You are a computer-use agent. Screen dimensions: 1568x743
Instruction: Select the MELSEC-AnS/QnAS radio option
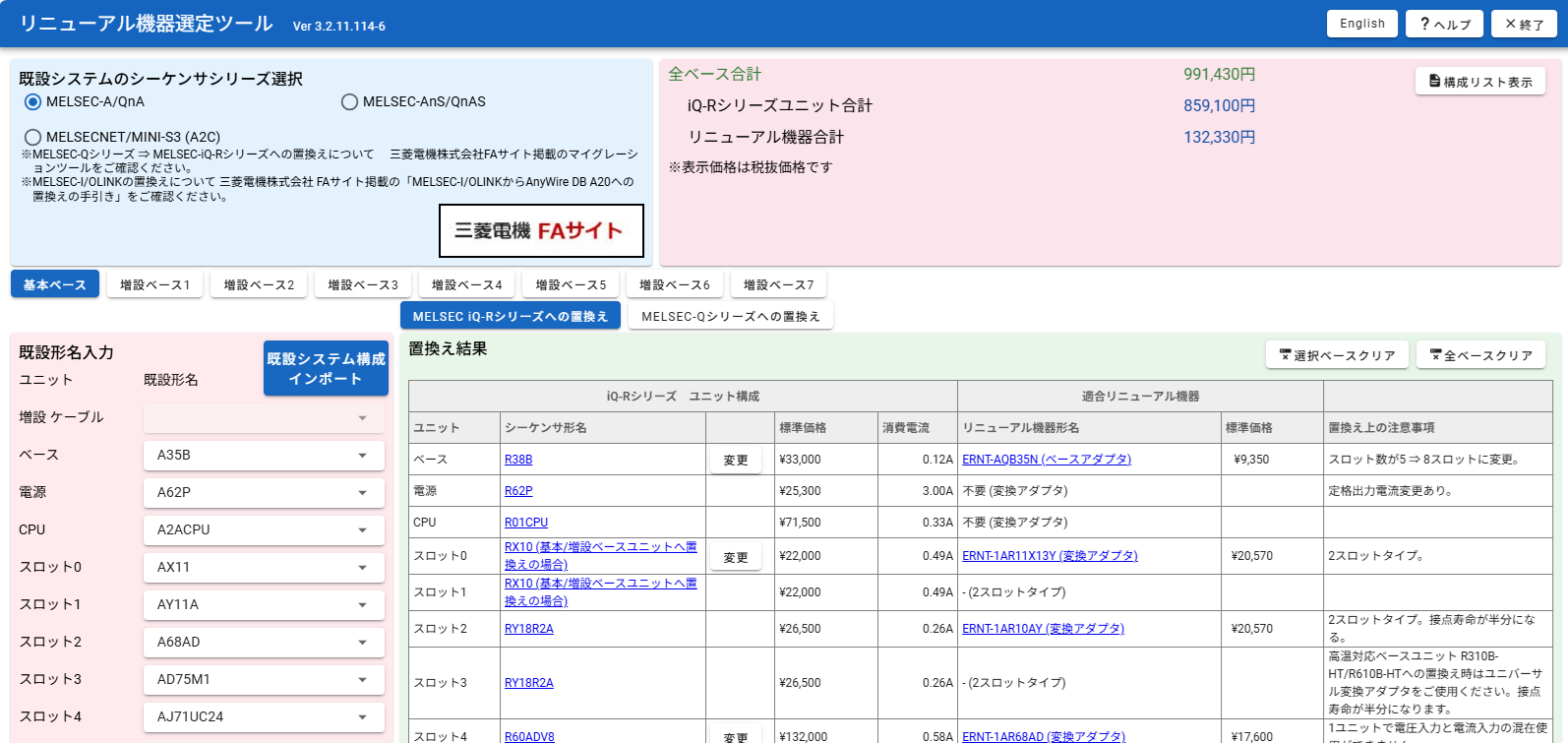pyautogui.click(x=349, y=102)
